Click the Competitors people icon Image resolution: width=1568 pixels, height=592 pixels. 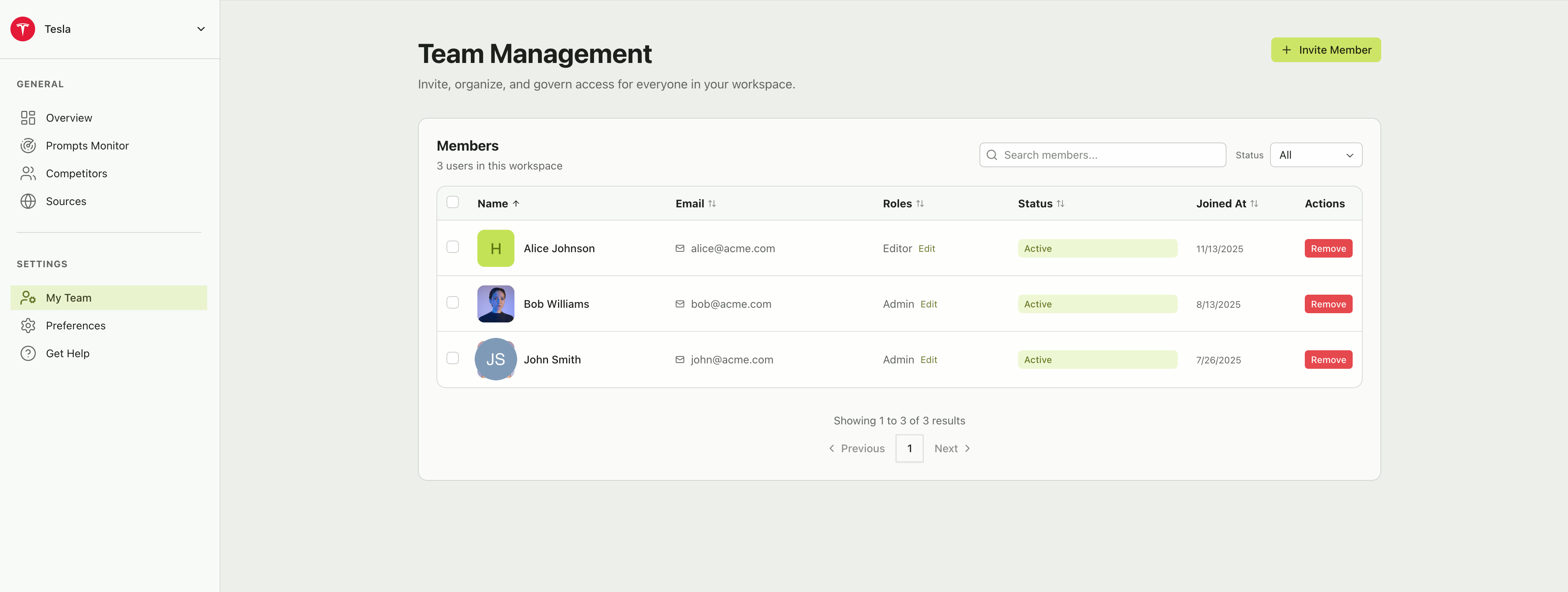(28, 173)
